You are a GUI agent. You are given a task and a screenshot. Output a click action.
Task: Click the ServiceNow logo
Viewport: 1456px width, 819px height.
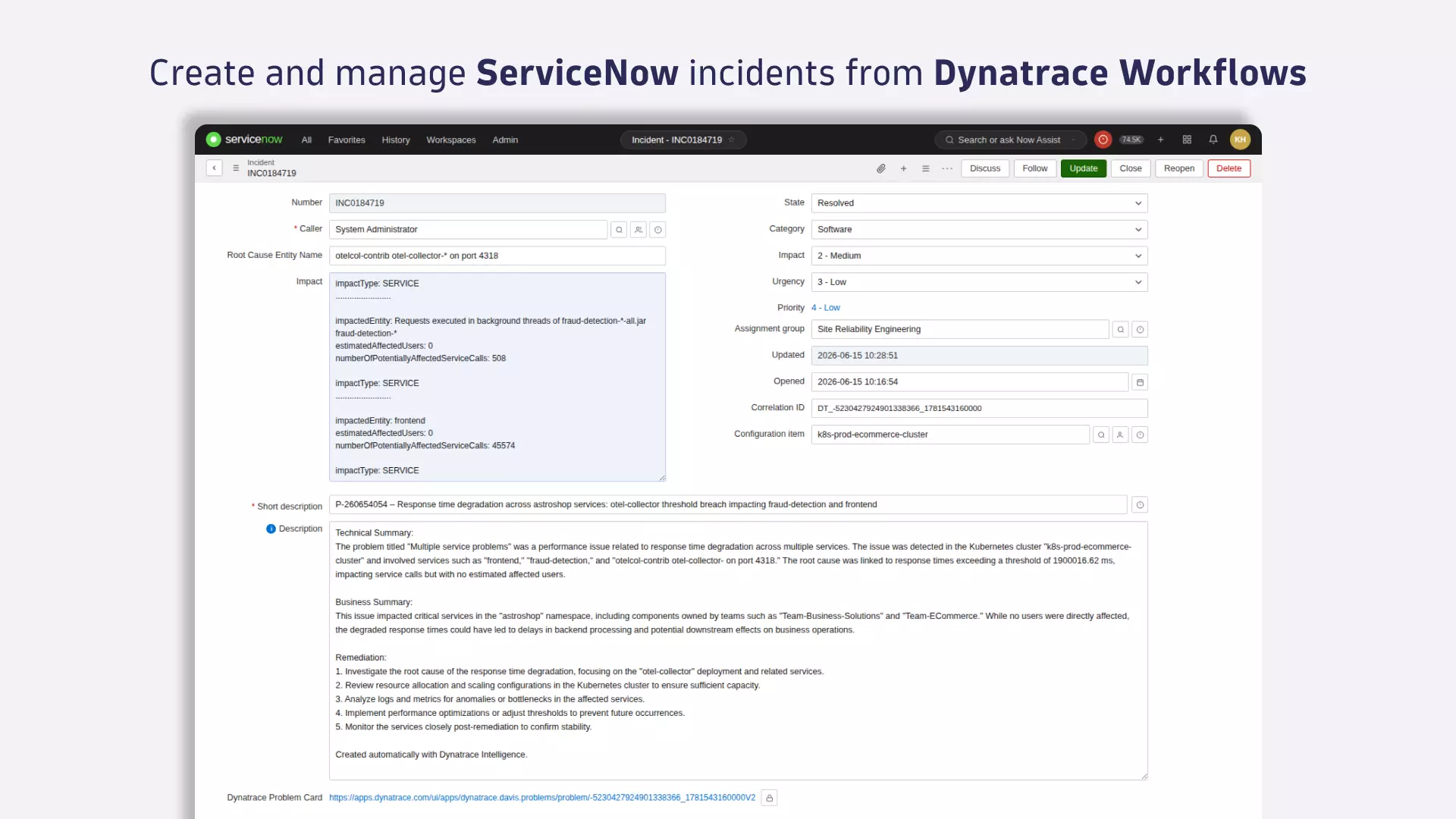244,140
